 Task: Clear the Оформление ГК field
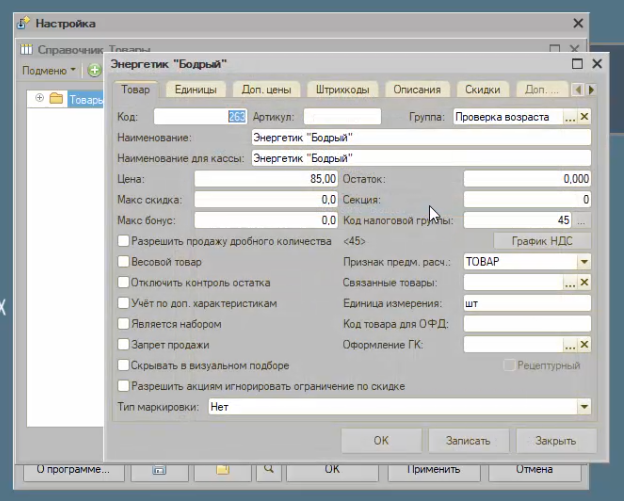585,344
